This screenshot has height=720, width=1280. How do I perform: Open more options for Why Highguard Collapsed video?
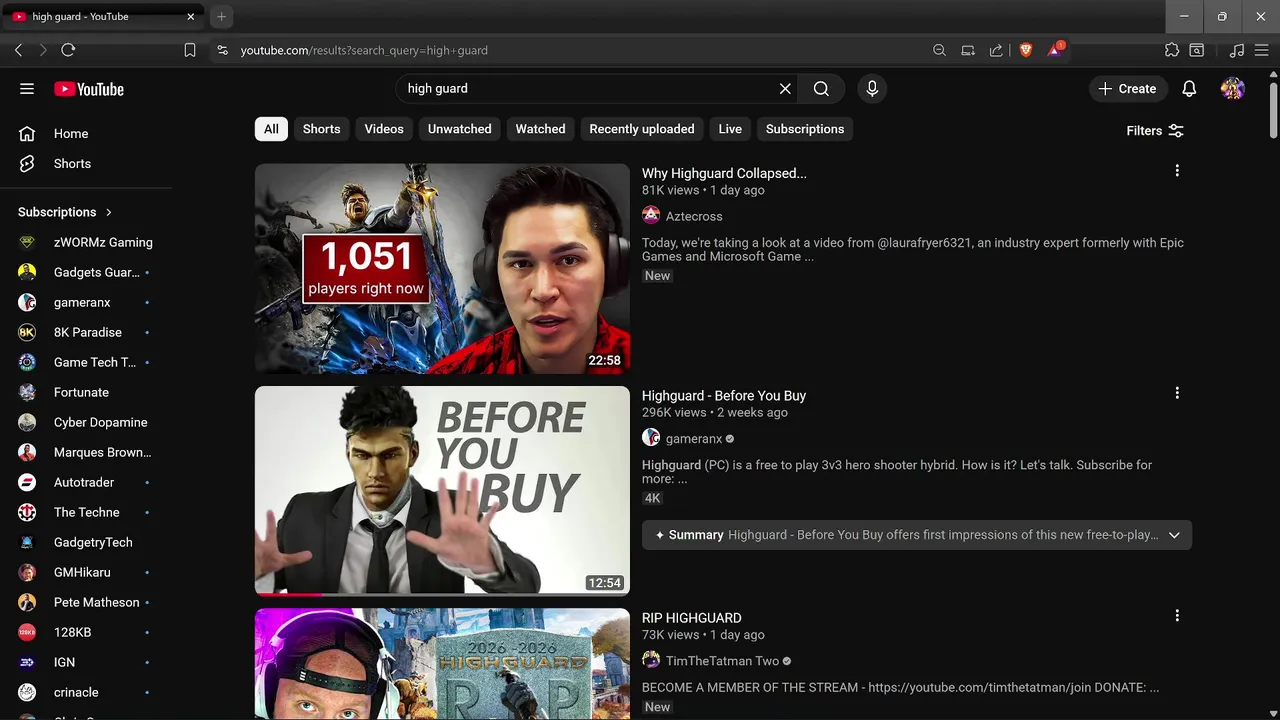tap(1177, 171)
